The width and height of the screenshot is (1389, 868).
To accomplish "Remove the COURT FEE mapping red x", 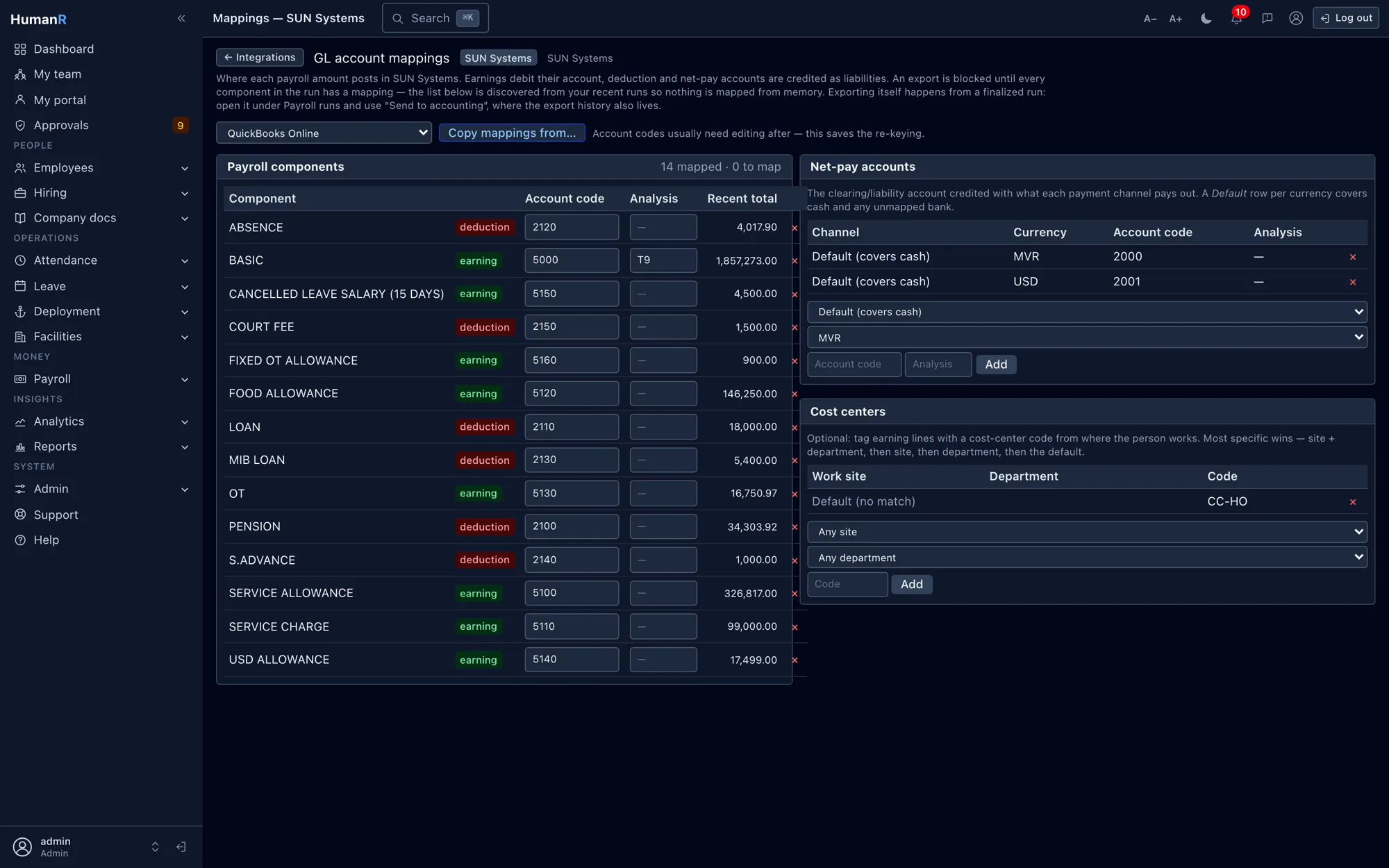I will coord(795,328).
